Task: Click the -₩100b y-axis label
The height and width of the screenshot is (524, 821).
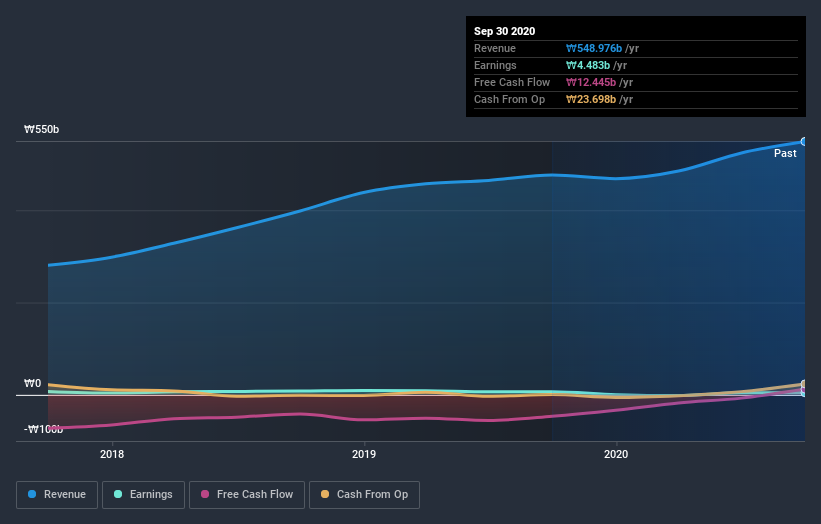Action: [x=43, y=429]
